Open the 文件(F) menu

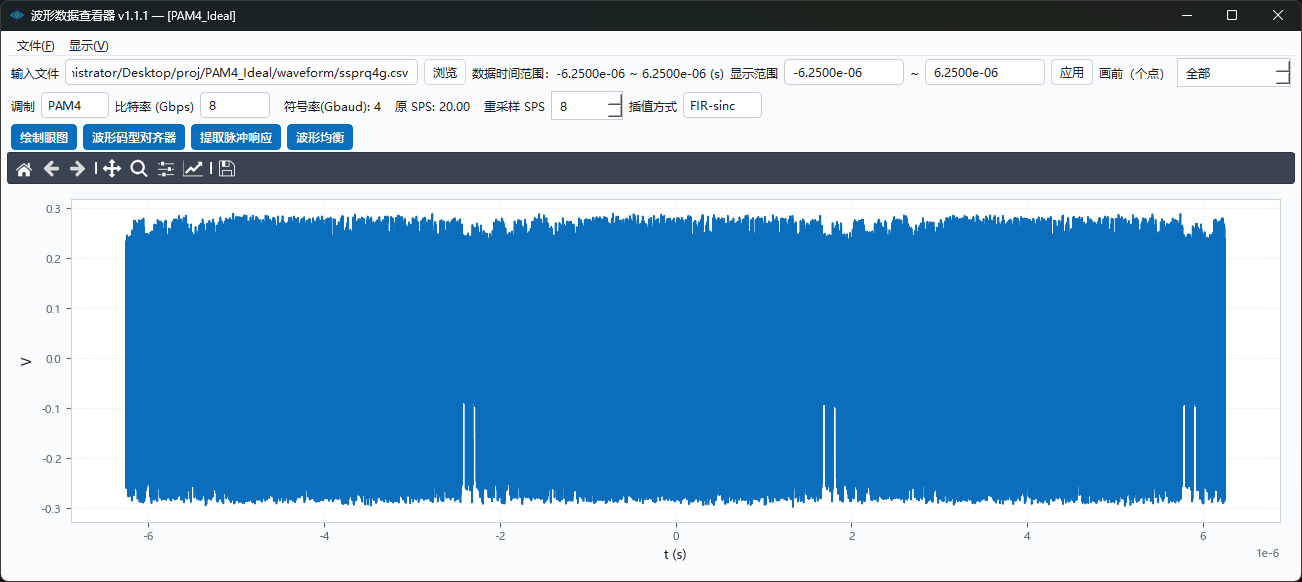[36, 46]
